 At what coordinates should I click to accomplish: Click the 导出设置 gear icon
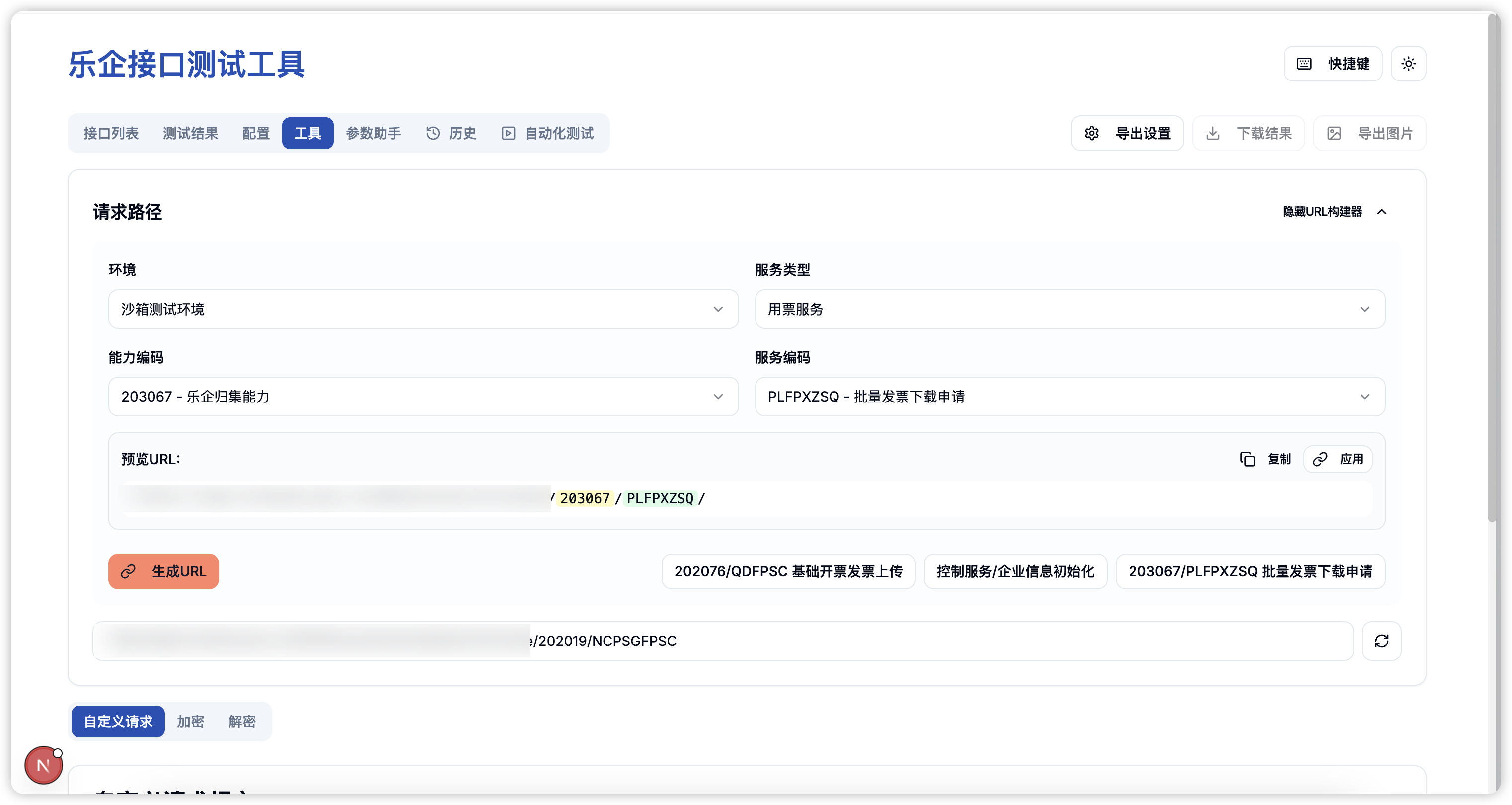click(x=1092, y=133)
